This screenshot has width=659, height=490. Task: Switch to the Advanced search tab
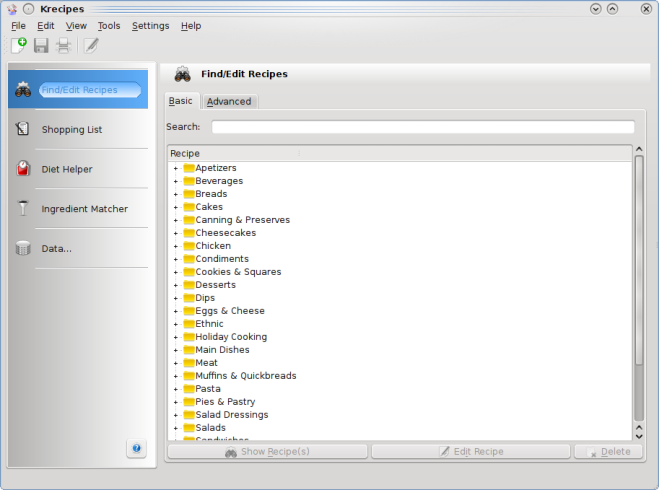pos(229,101)
